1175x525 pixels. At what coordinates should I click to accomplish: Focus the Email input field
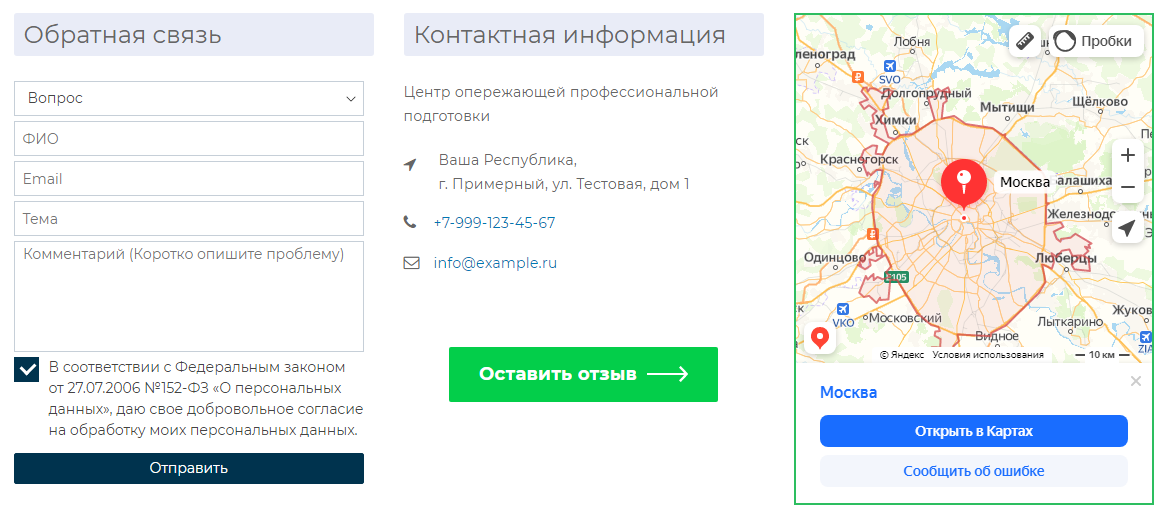point(189,179)
